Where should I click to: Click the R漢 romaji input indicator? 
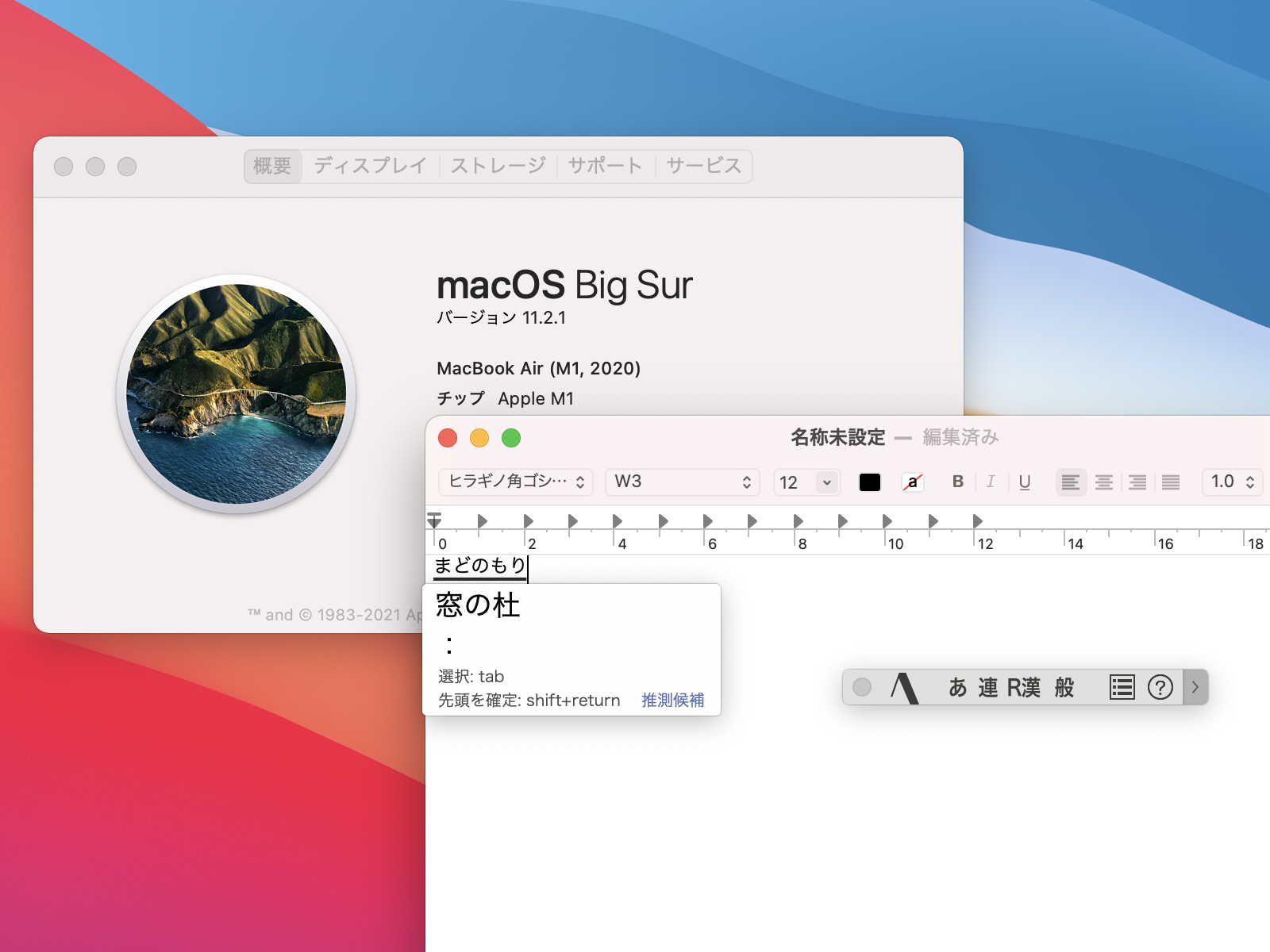click(1024, 687)
